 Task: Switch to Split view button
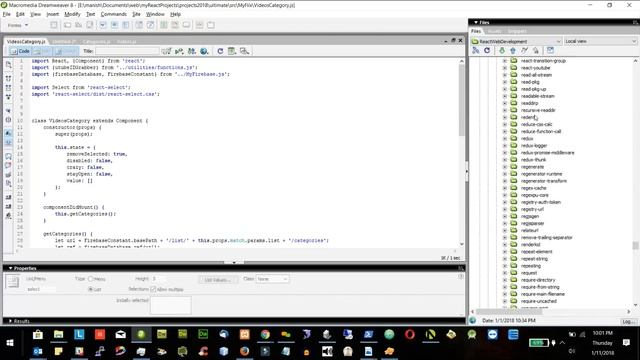[x=42, y=51]
